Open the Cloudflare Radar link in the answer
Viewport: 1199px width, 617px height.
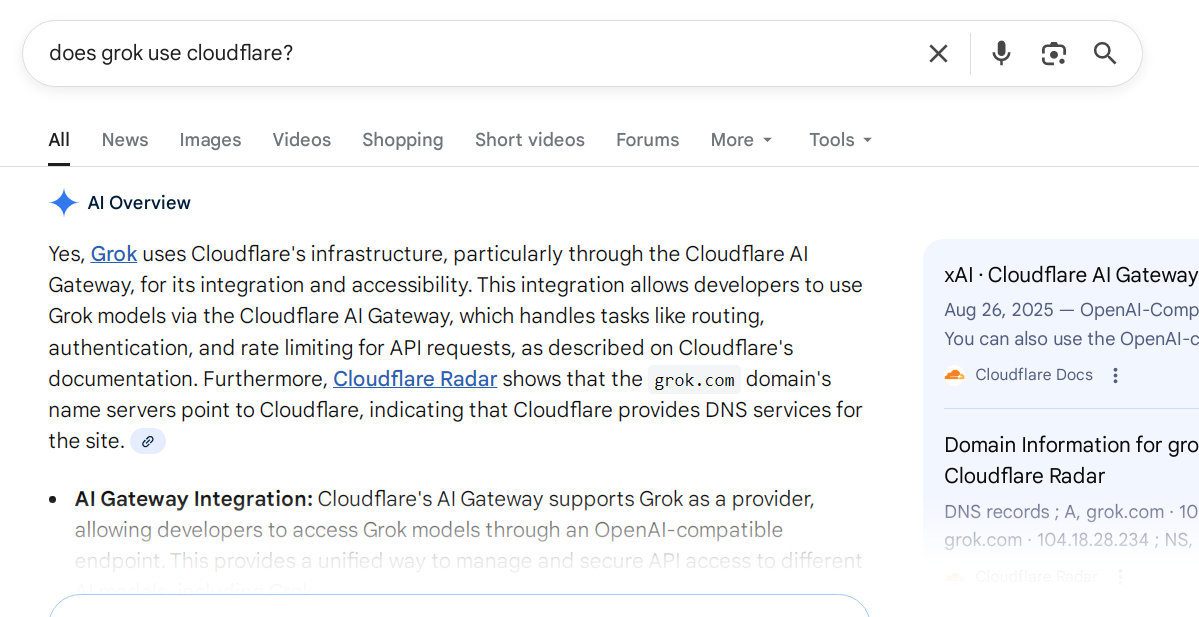tap(415, 379)
